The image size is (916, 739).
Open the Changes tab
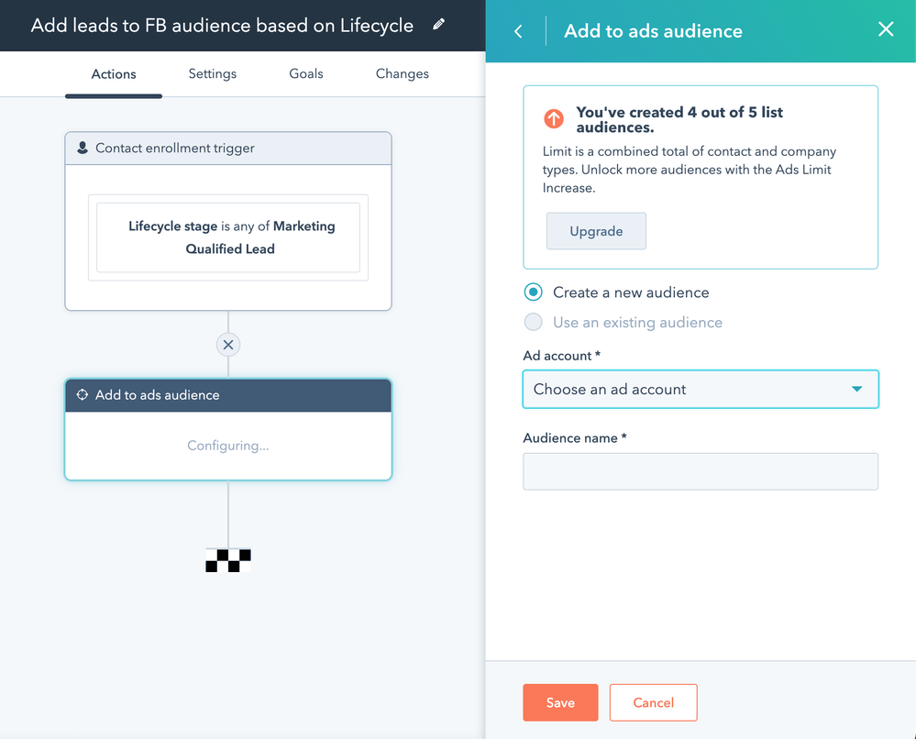pyautogui.click(x=403, y=74)
